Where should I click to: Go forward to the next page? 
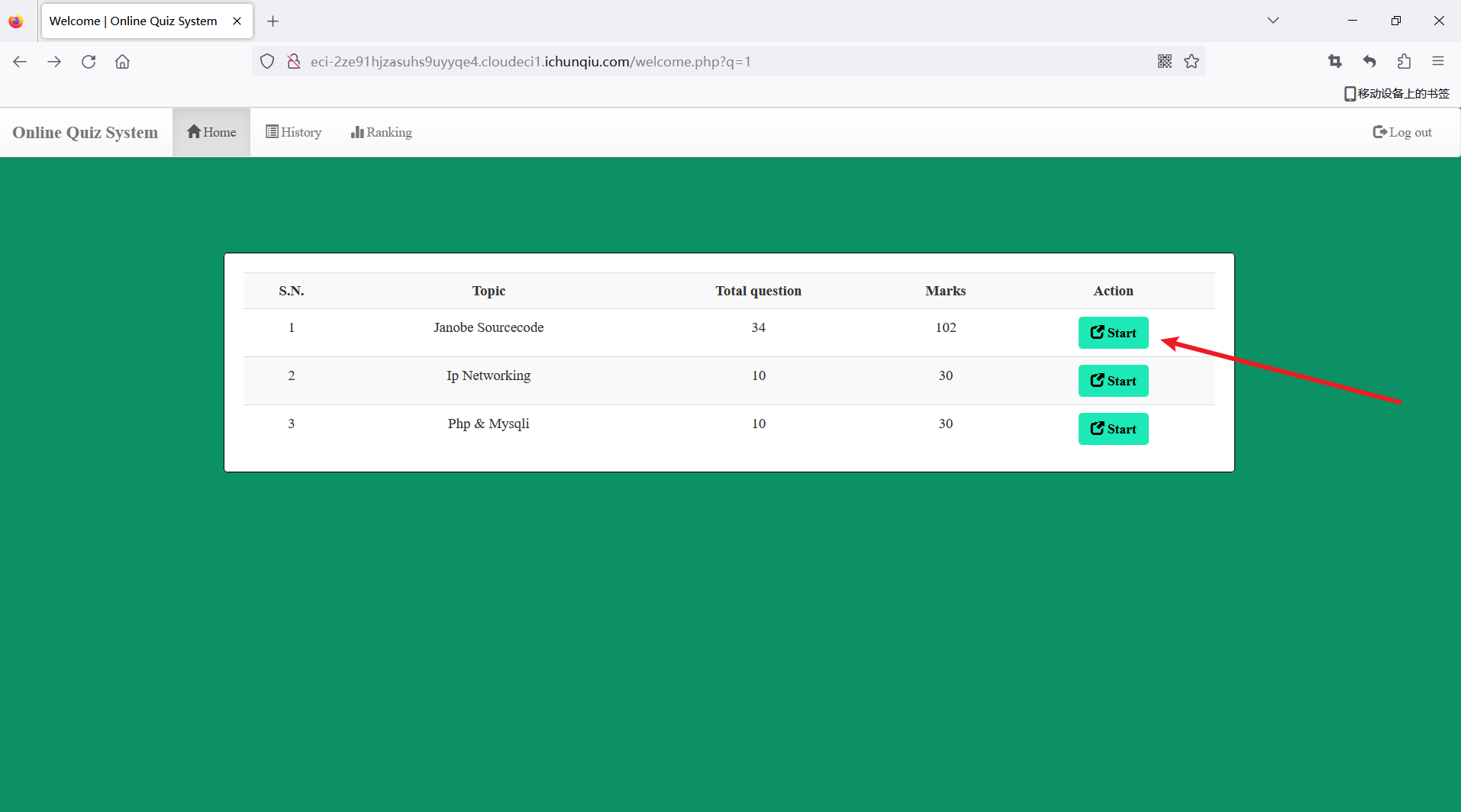(54, 61)
